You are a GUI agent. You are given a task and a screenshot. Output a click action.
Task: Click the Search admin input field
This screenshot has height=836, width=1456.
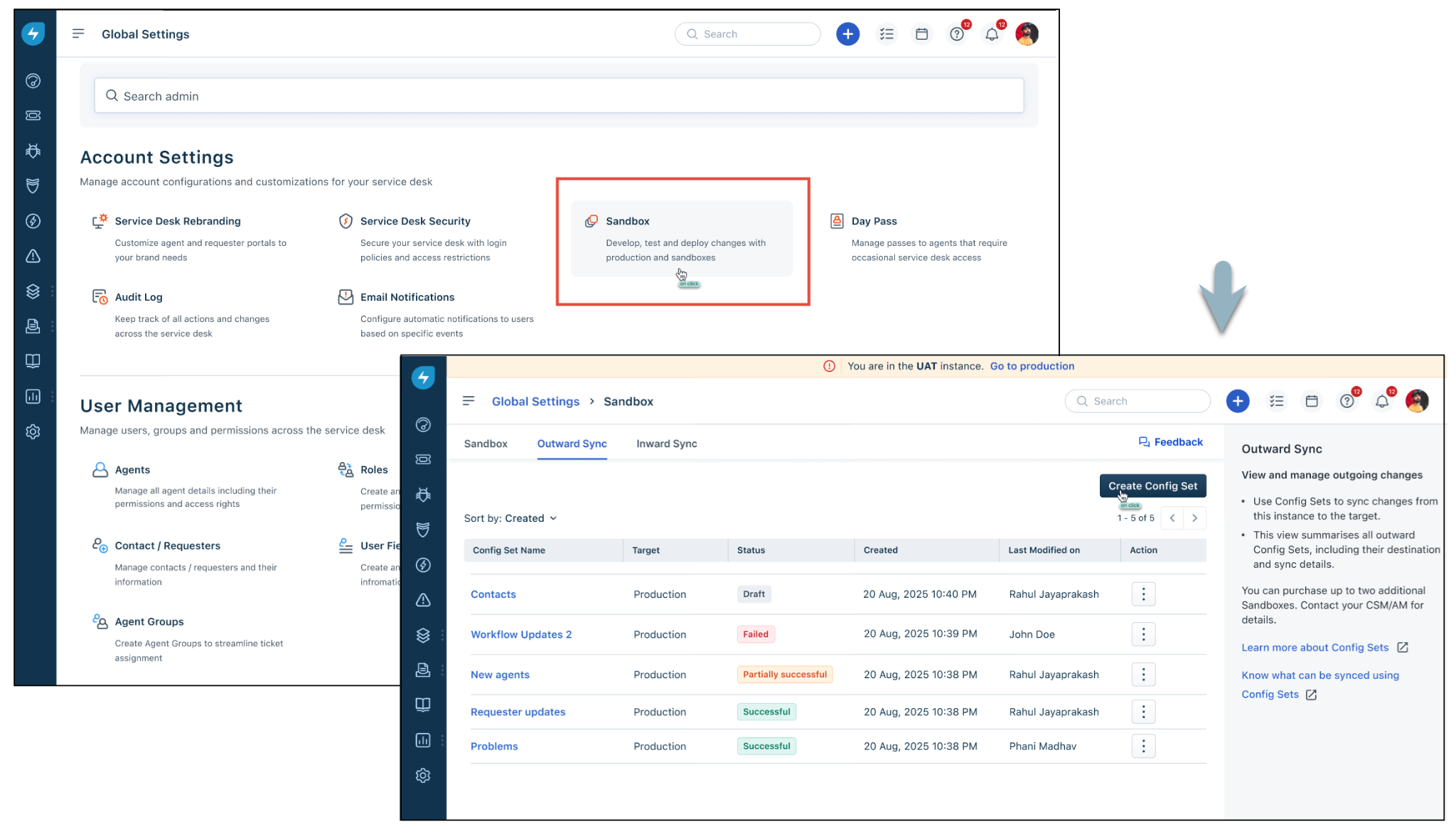click(559, 96)
